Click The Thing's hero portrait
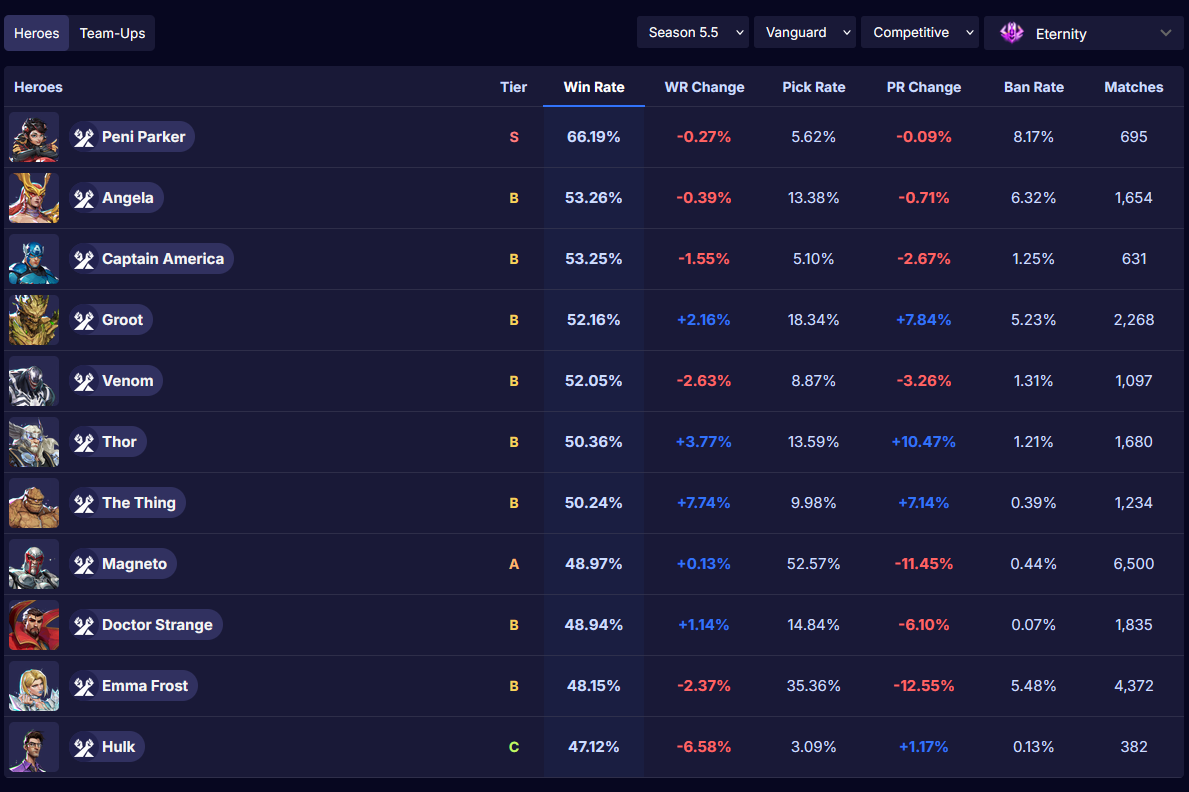1189x792 pixels. 33,503
